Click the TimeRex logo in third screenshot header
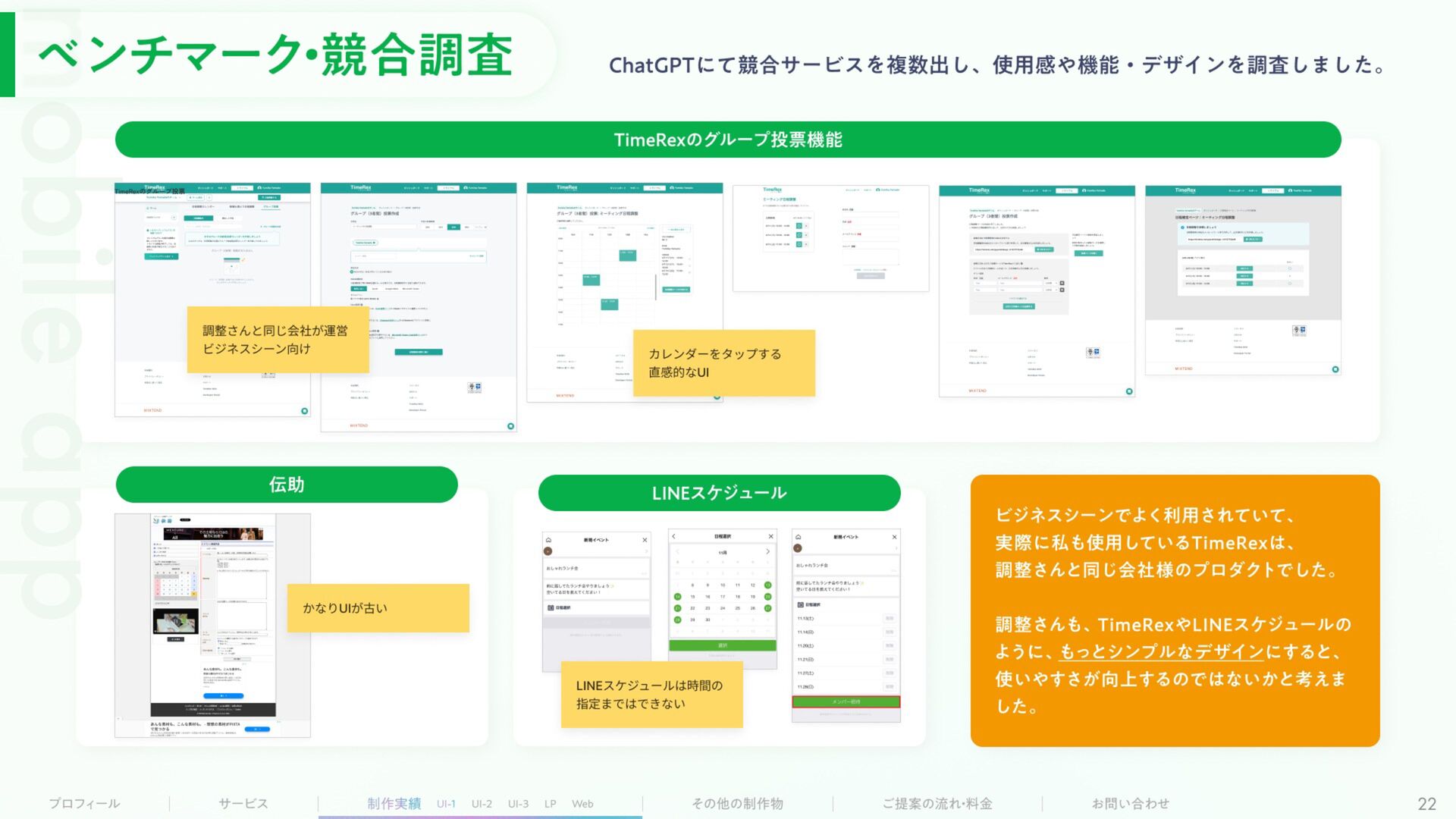 [x=567, y=187]
